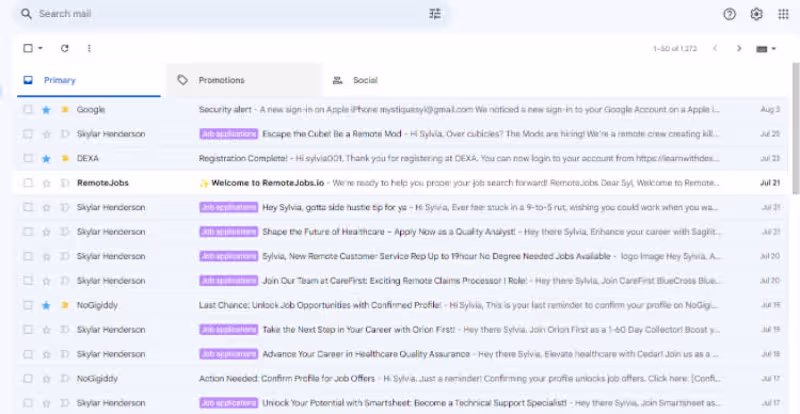The width and height of the screenshot is (800, 414).
Task: Unstar the DEXA Registration Complete email
Action: pos(46,159)
